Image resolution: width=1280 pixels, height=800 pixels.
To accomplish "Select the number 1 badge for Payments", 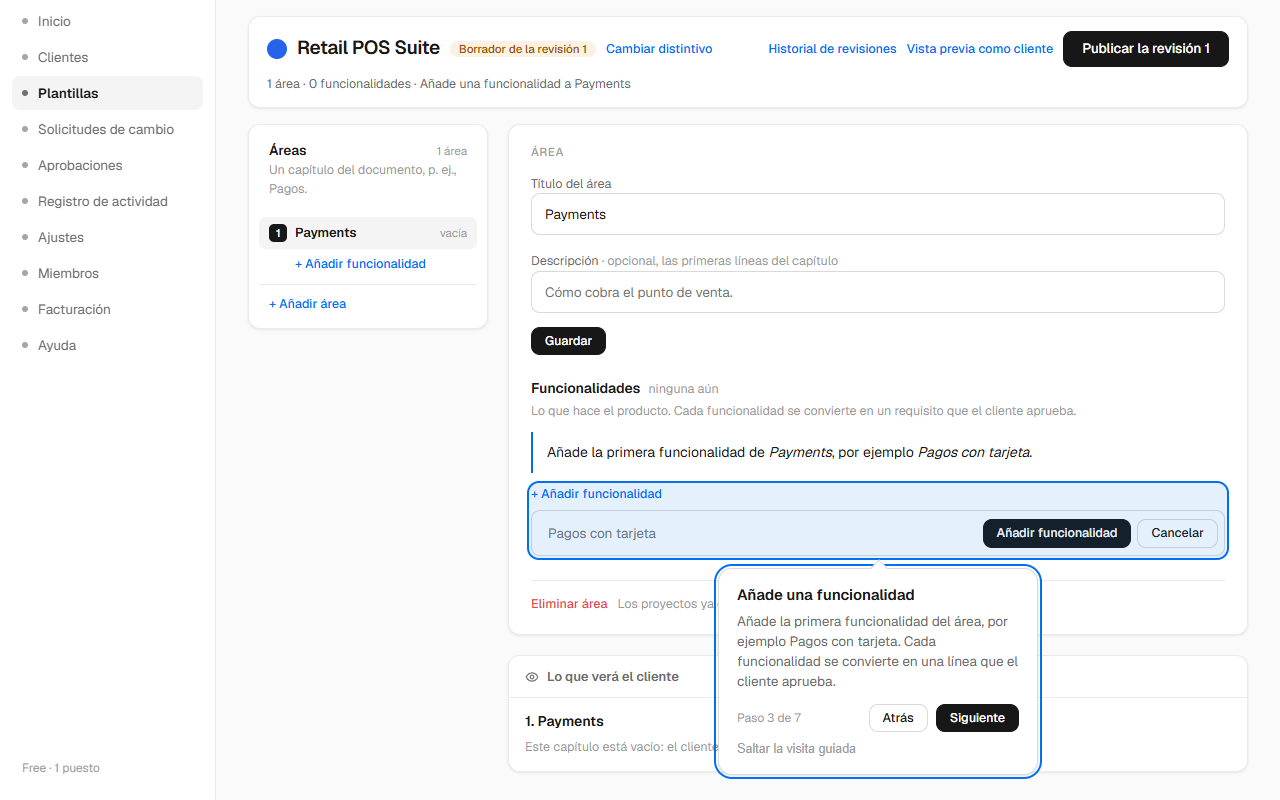I will tap(278, 233).
